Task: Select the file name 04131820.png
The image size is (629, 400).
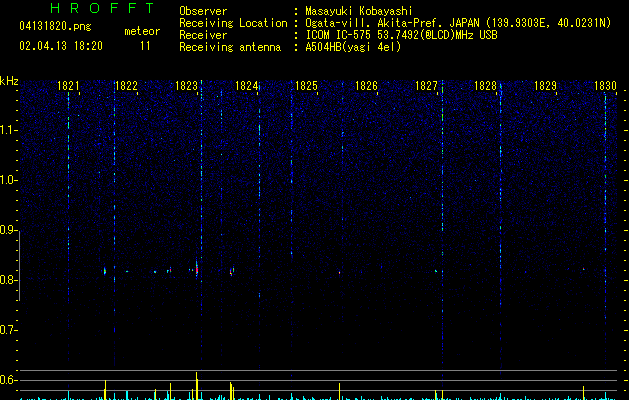Action: coord(55,27)
